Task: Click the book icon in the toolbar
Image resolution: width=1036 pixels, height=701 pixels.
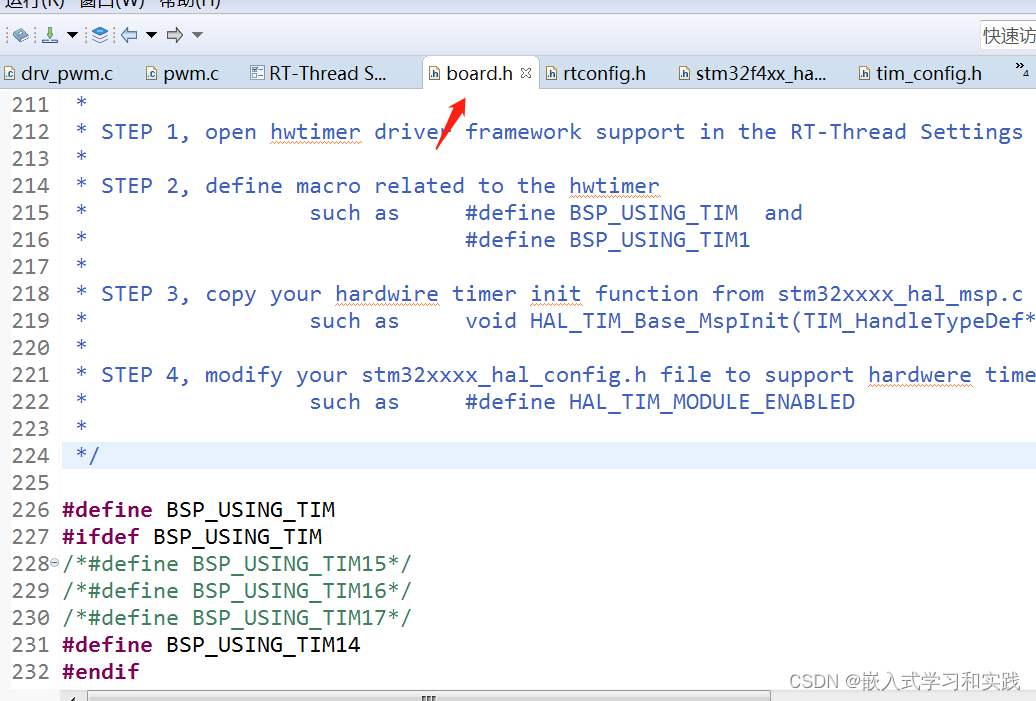Action: coord(21,35)
